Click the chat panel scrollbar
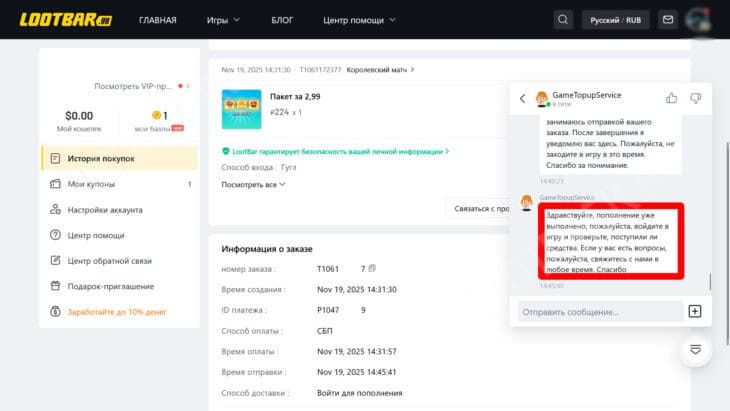The image size is (730, 411). point(710,281)
